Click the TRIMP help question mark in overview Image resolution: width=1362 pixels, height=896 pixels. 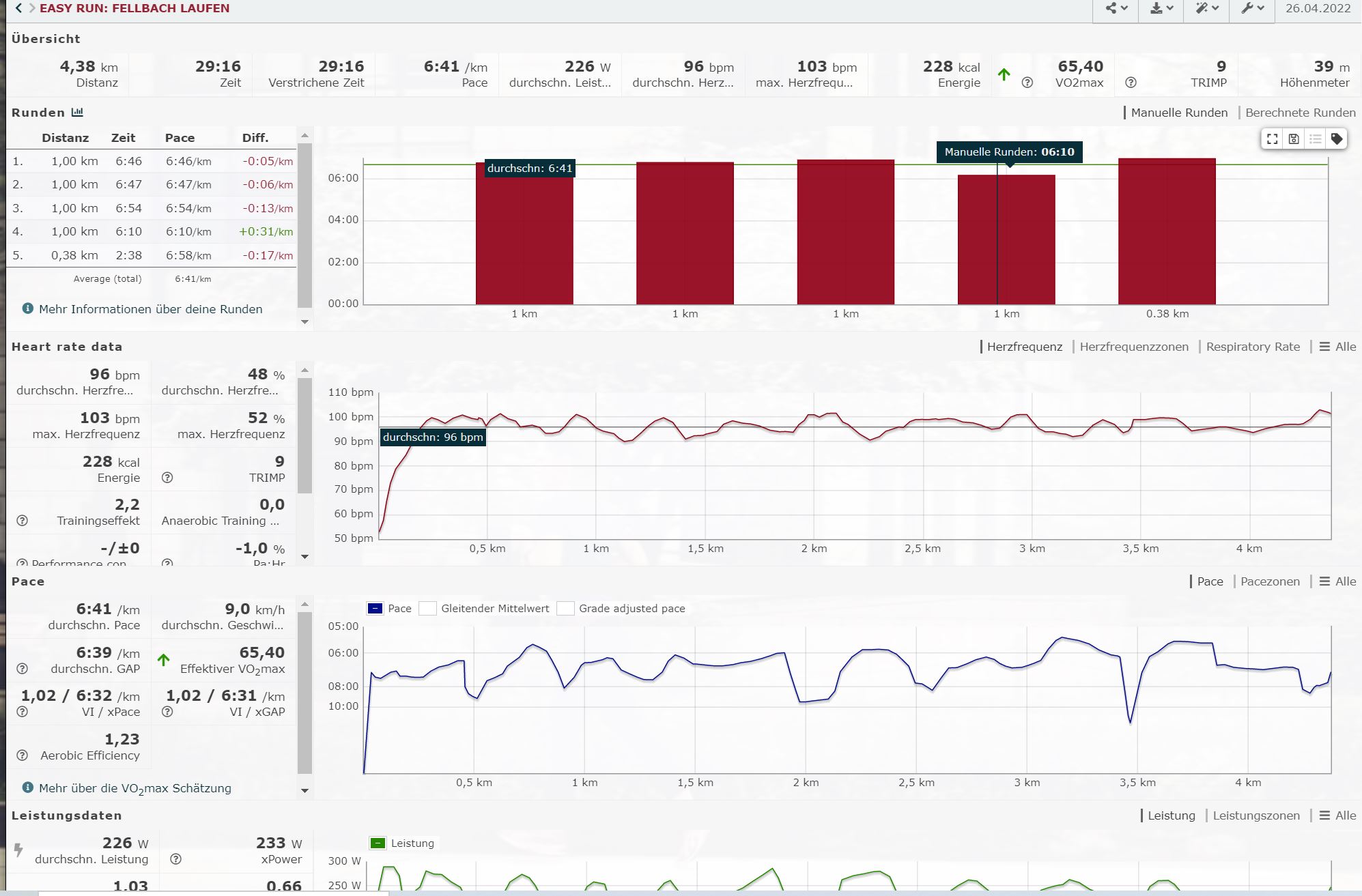tap(1131, 83)
